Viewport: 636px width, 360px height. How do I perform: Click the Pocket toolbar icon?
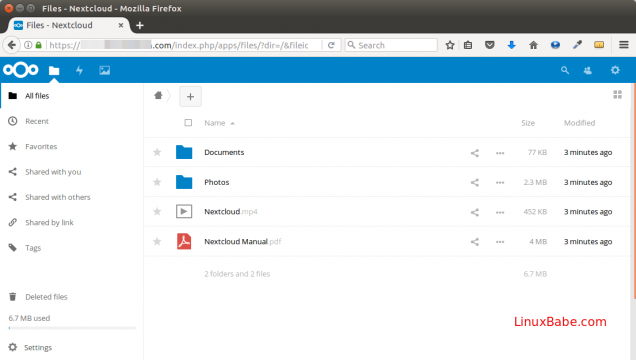pos(490,45)
